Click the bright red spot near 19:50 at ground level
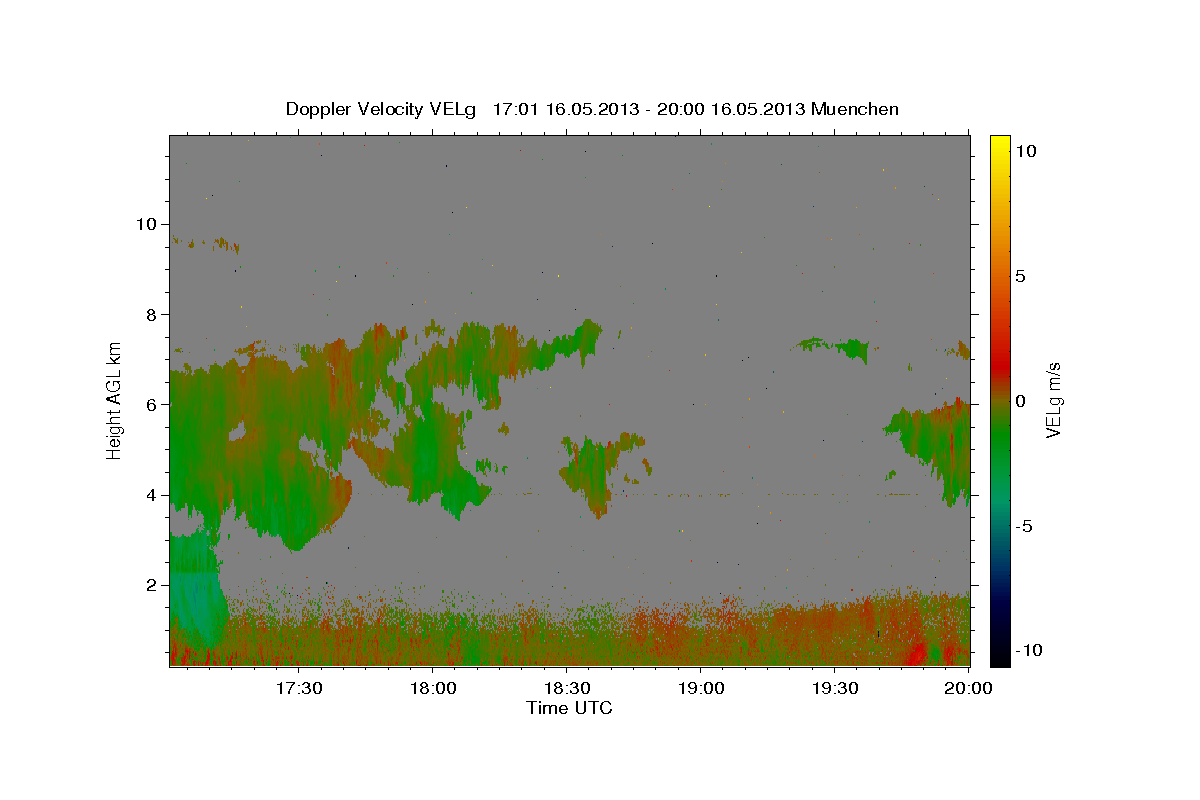Viewport: 1200px width, 800px height. (915, 655)
